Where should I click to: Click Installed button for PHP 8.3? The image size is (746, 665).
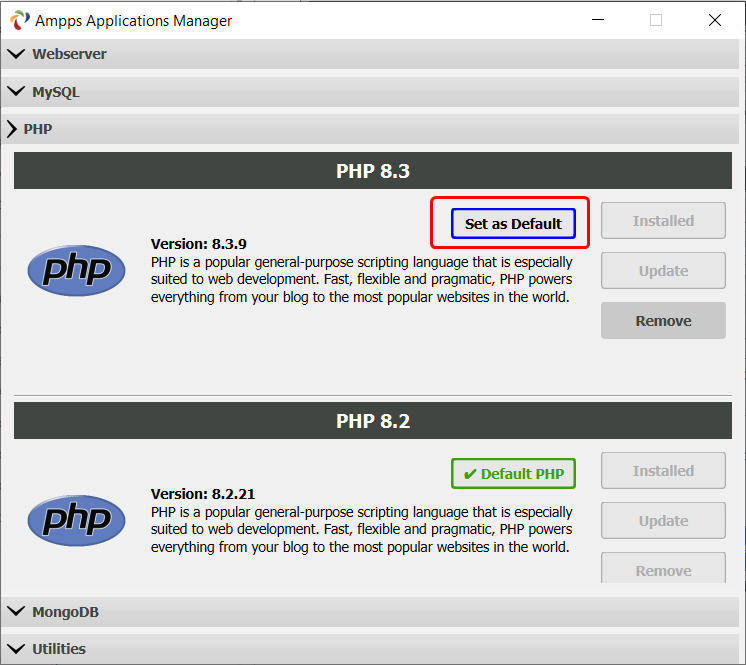pos(663,221)
